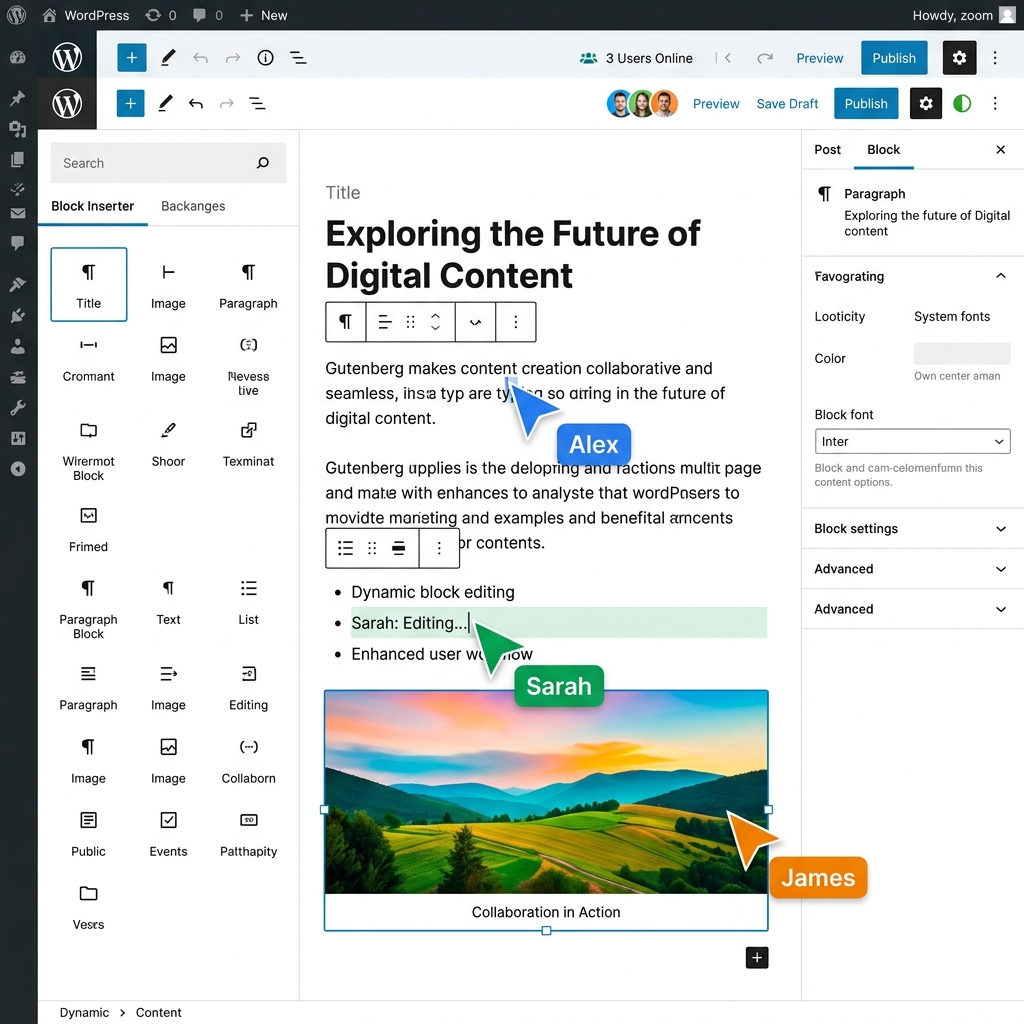The image size is (1024, 1024).
Task: Open the Posts pushpin icon in sidebar
Action: coord(18,98)
